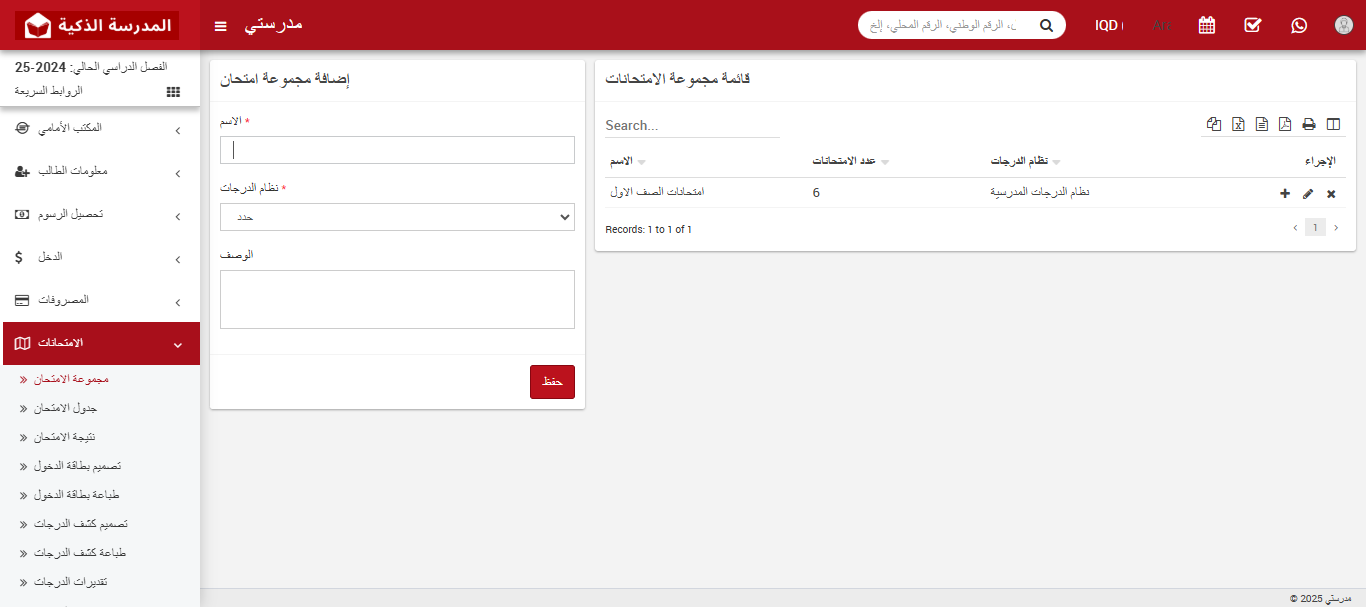Export exam group list to Excel
Image resolution: width=1366 pixels, height=607 pixels.
pos(1238,125)
